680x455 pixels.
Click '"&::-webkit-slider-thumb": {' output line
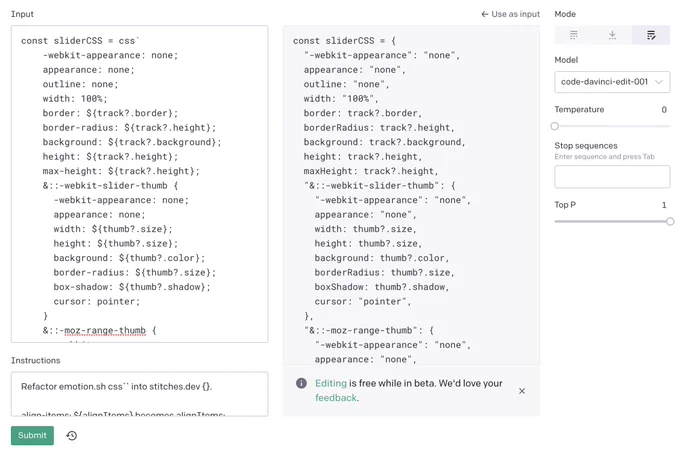379,186
